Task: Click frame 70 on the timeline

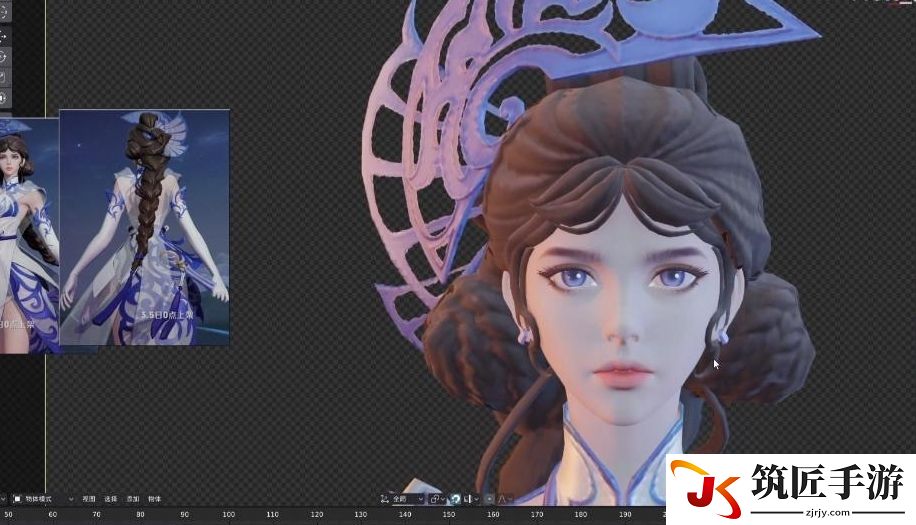Action: 96,514
